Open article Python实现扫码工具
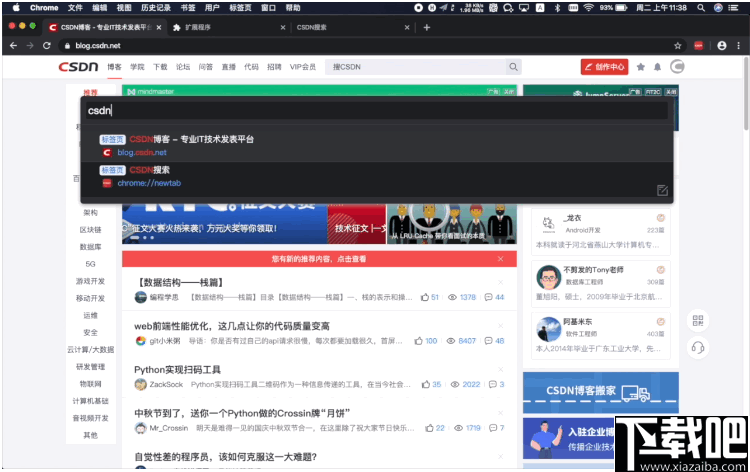 coord(177,370)
